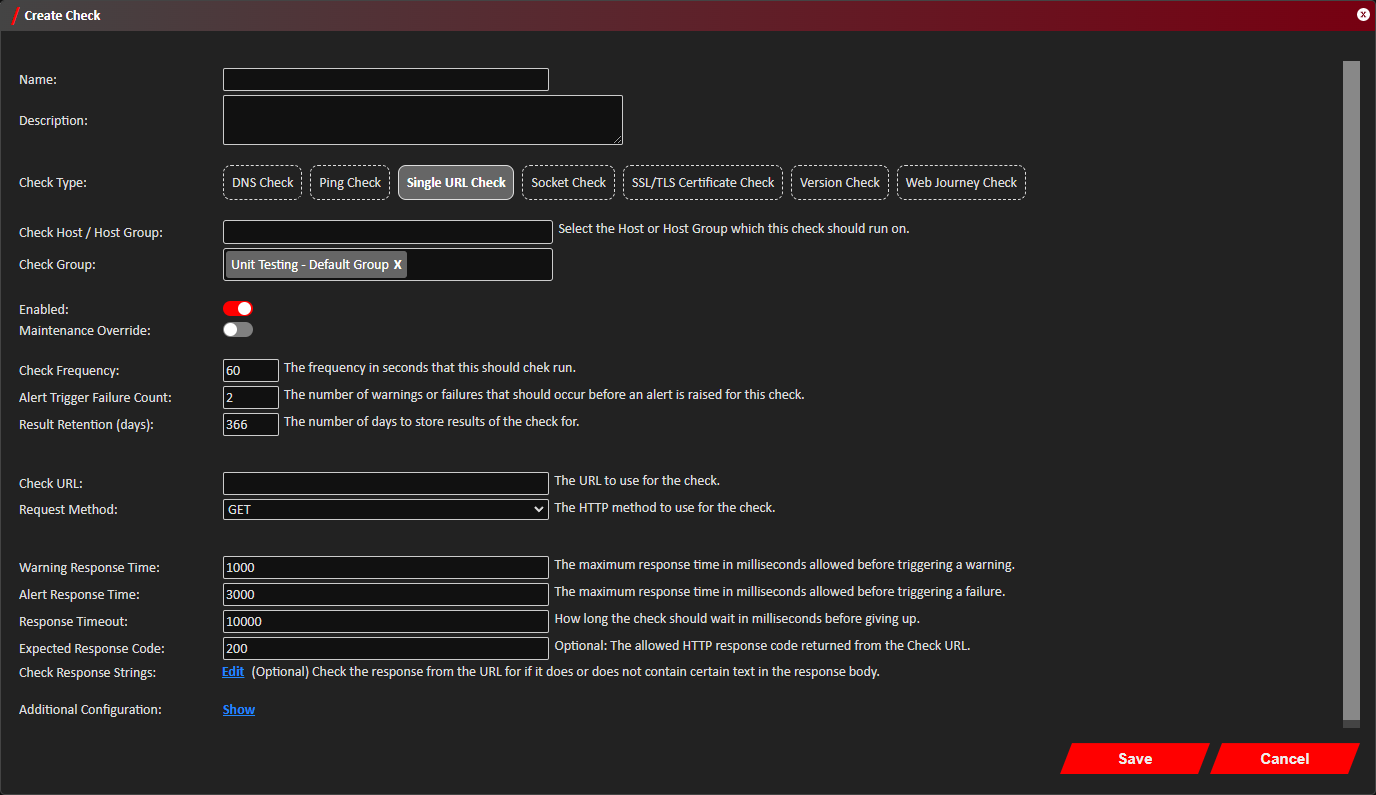Click the 'Request Method:' label
Image resolution: width=1376 pixels, height=795 pixels.
point(68,510)
